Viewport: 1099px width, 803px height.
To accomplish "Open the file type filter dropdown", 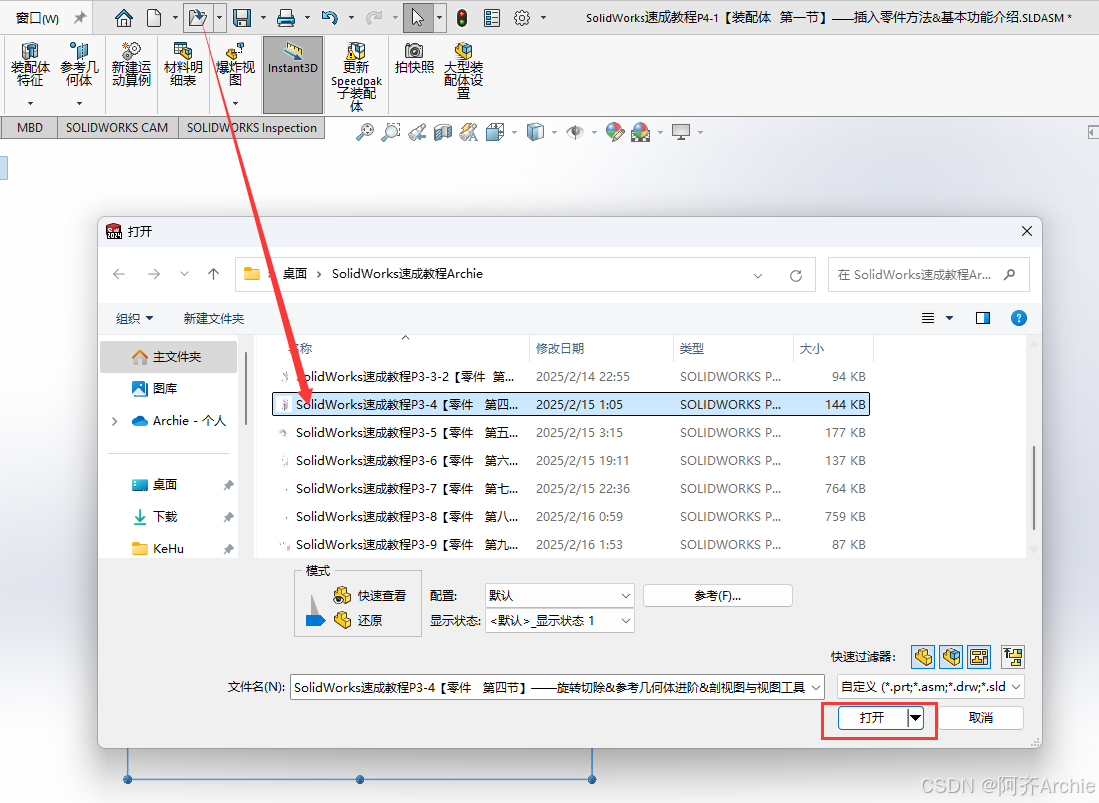I will click(931, 687).
